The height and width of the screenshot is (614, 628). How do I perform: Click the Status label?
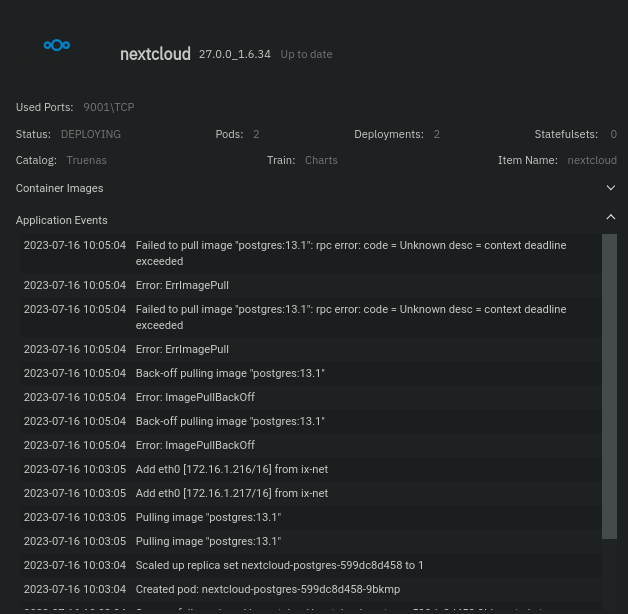tap(33, 134)
